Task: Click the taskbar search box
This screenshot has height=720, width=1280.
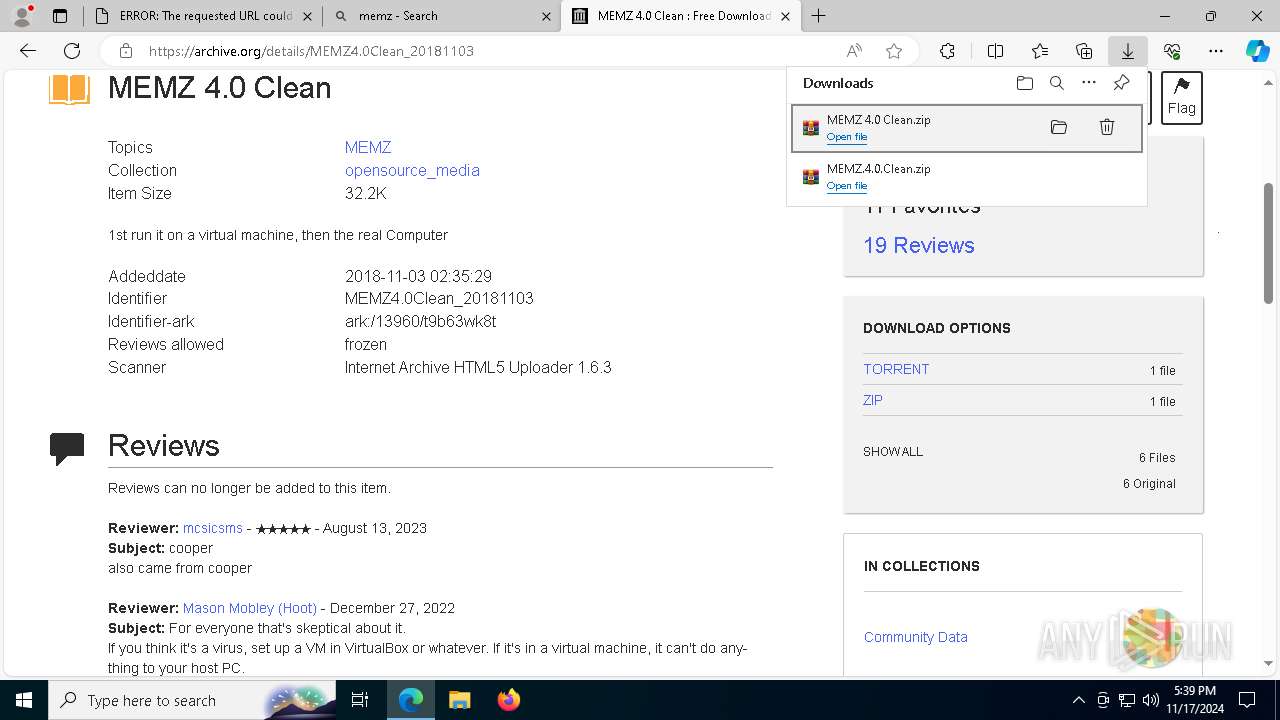Action: click(x=190, y=700)
